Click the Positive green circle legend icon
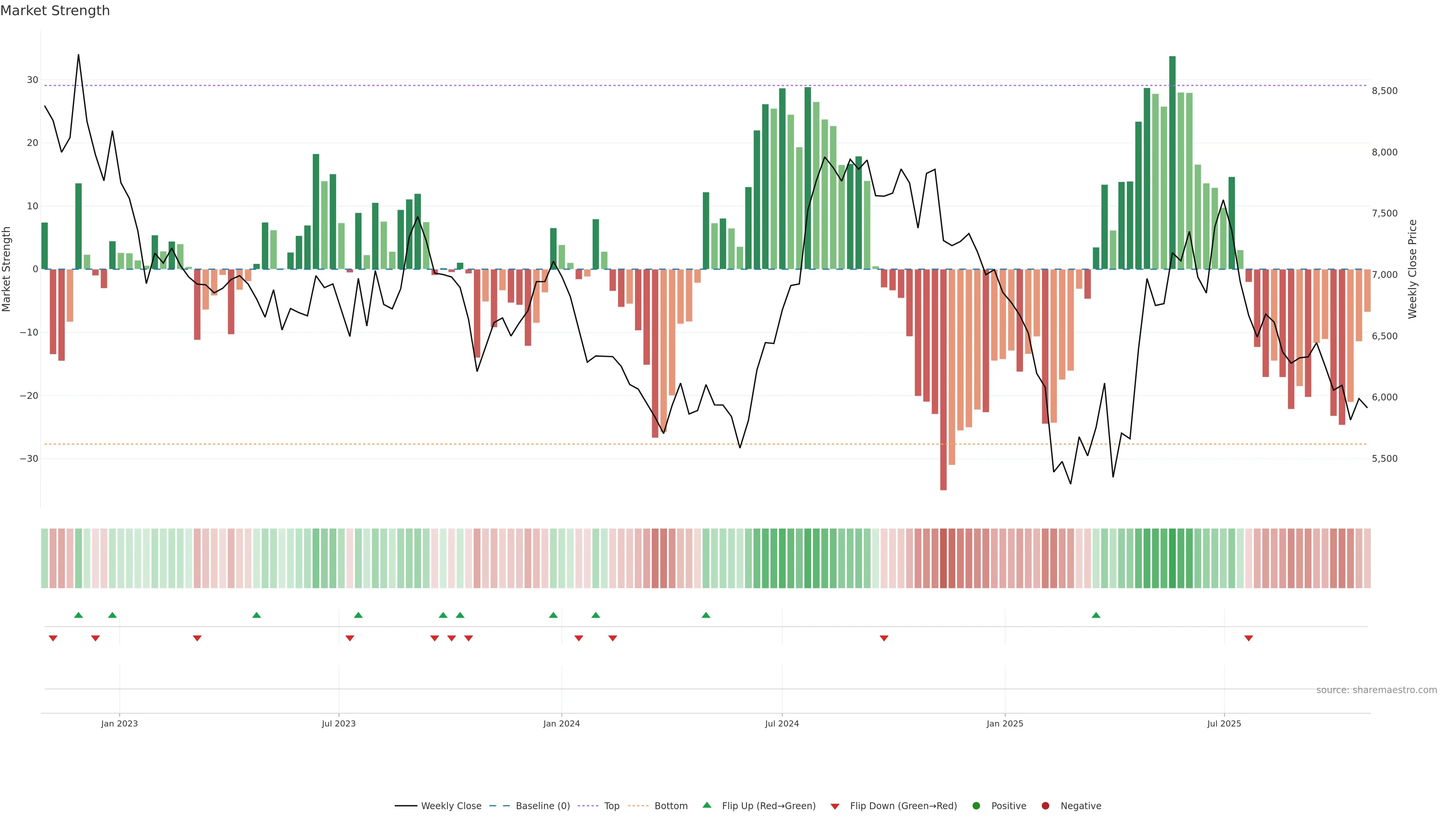This screenshot has width=1456, height=819. [x=976, y=806]
